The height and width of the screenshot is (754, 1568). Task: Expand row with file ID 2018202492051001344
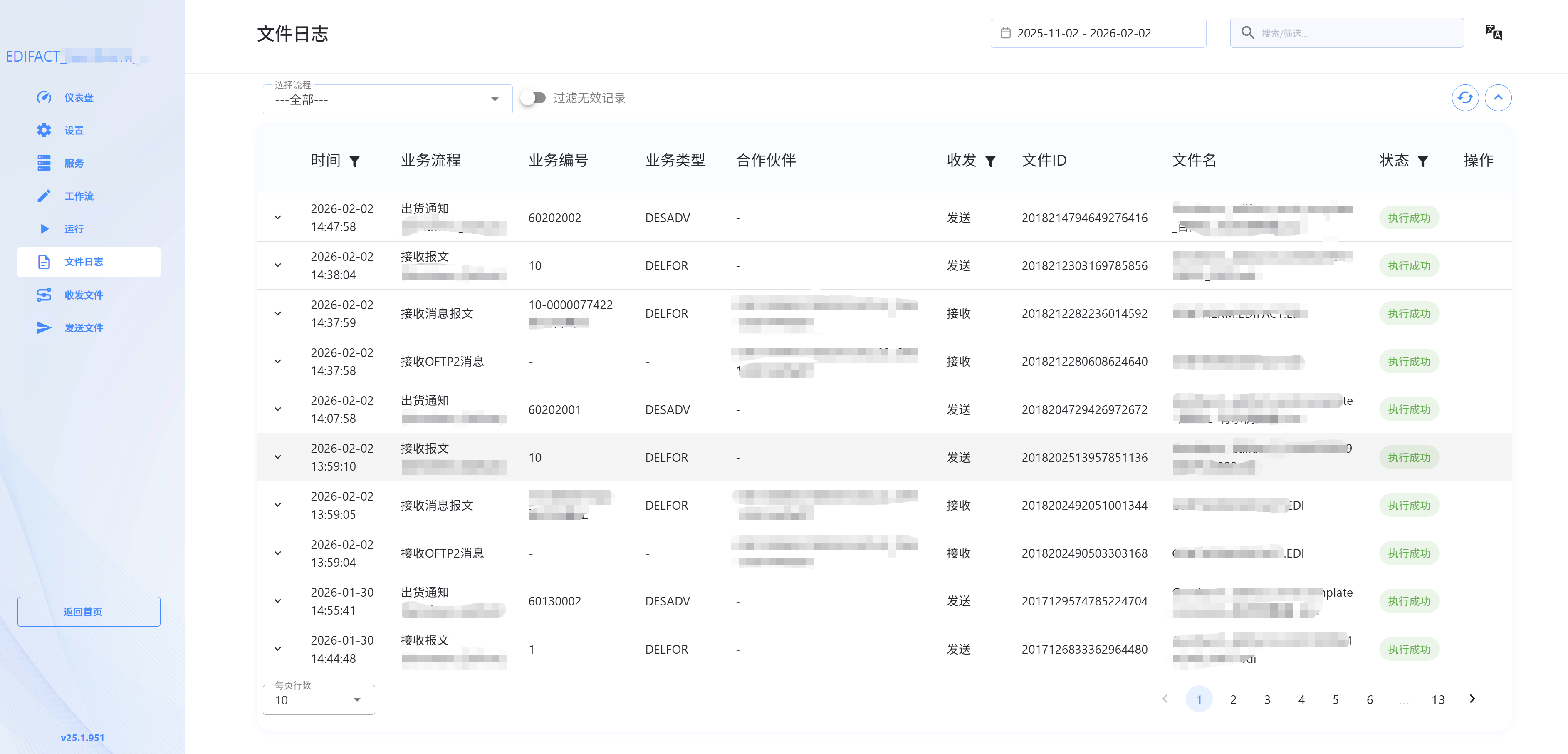[x=277, y=505]
